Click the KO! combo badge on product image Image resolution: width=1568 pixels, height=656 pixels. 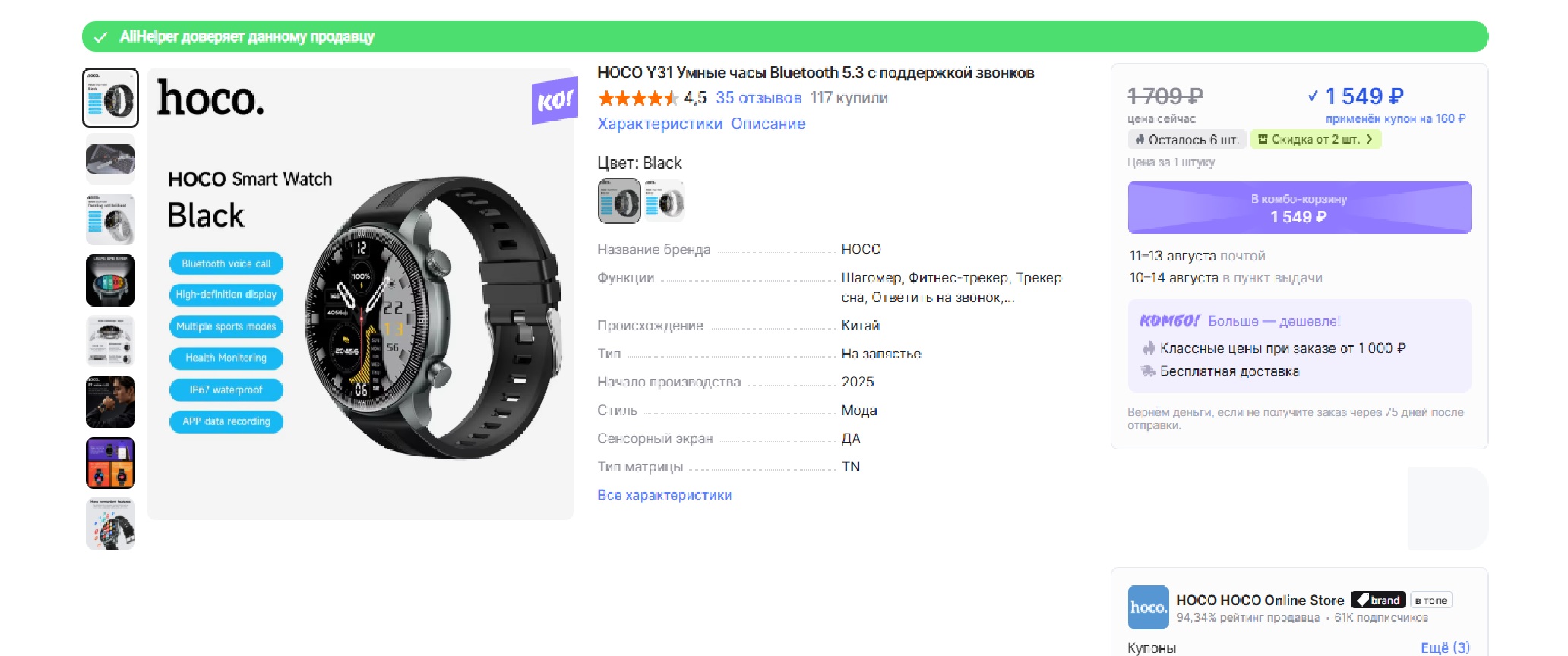[x=554, y=100]
